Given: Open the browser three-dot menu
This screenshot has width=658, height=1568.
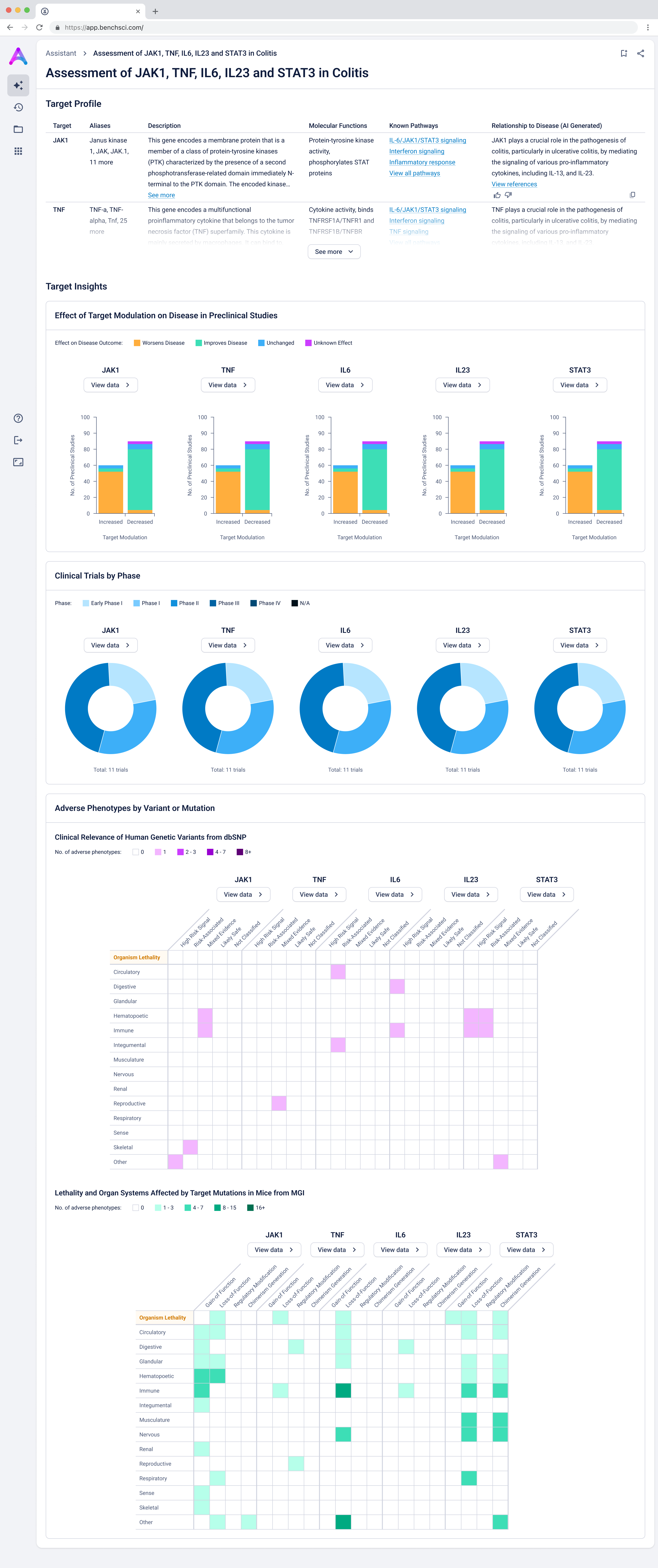Looking at the screenshot, I should click(x=648, y=27).
